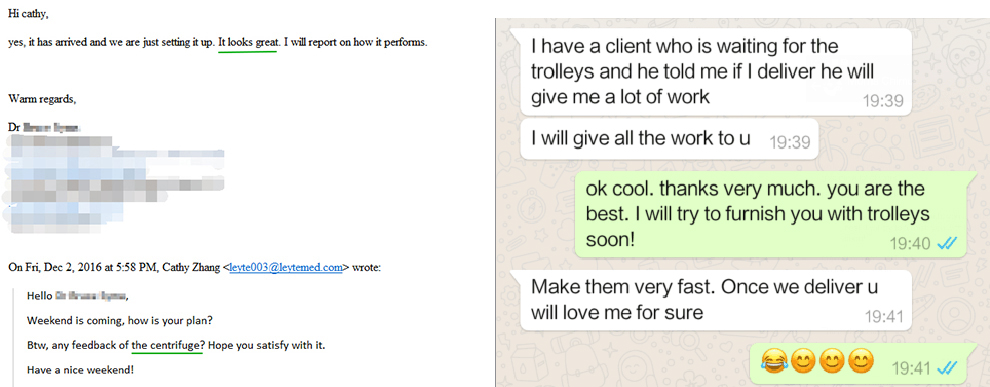Select the green 'ok cool. thanks very much' message

click(x=770, y=214)
